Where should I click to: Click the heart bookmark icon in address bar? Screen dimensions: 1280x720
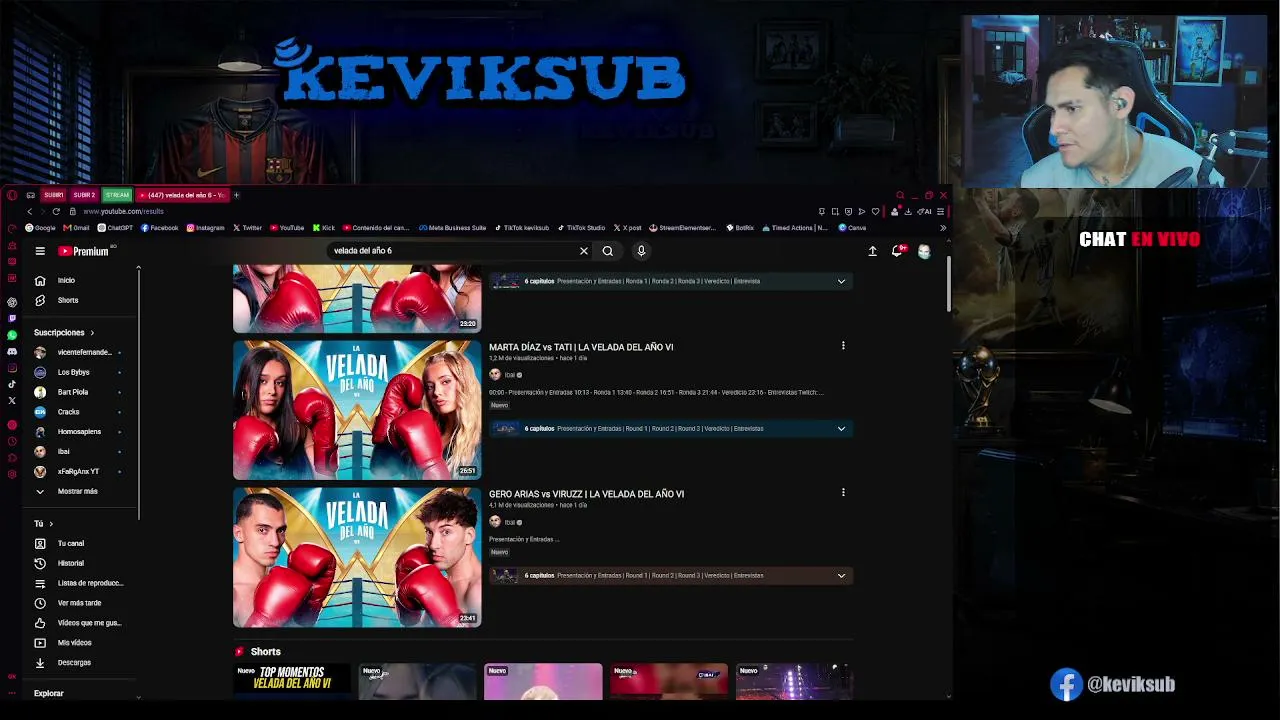pos(875,211)
